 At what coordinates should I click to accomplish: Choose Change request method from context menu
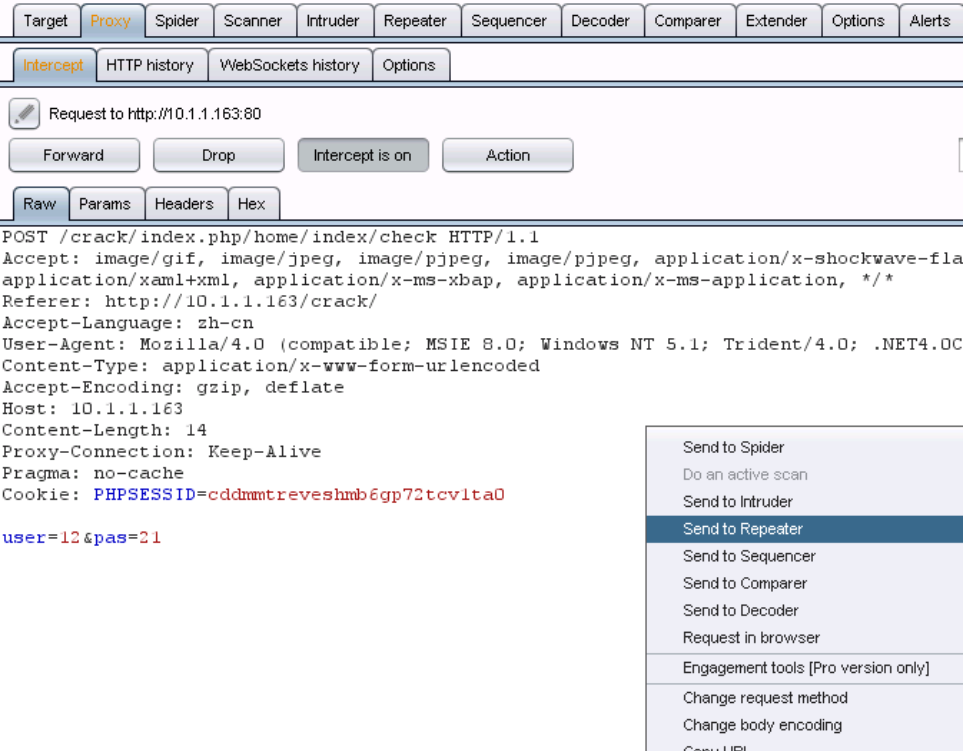[x=805, y=698]
